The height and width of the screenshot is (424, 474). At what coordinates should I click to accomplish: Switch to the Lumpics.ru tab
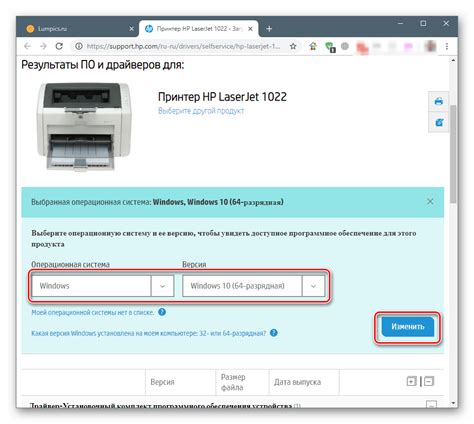(78, 29)
